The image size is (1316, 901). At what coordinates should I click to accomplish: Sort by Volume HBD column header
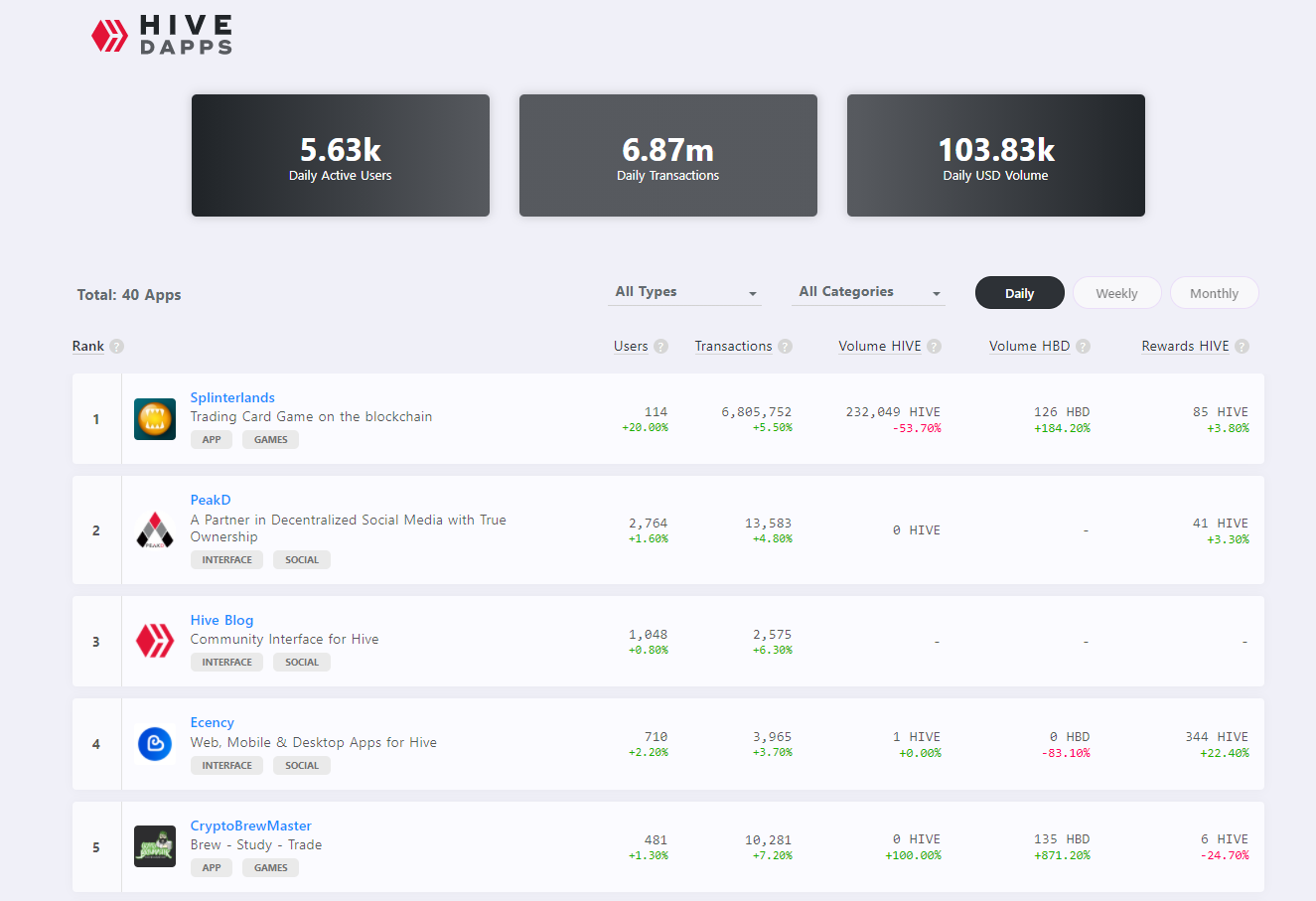[x=1030, y=347]
